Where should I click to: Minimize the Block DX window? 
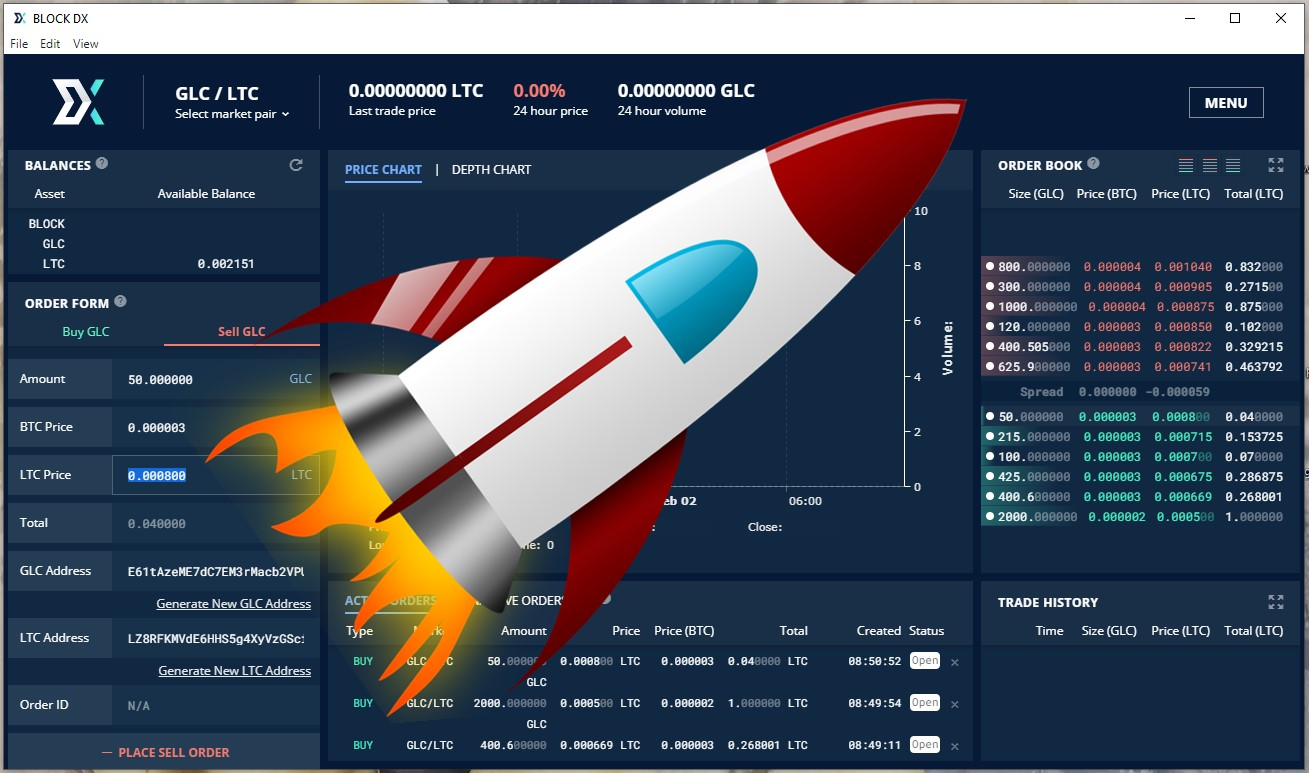pos(1190,18)
